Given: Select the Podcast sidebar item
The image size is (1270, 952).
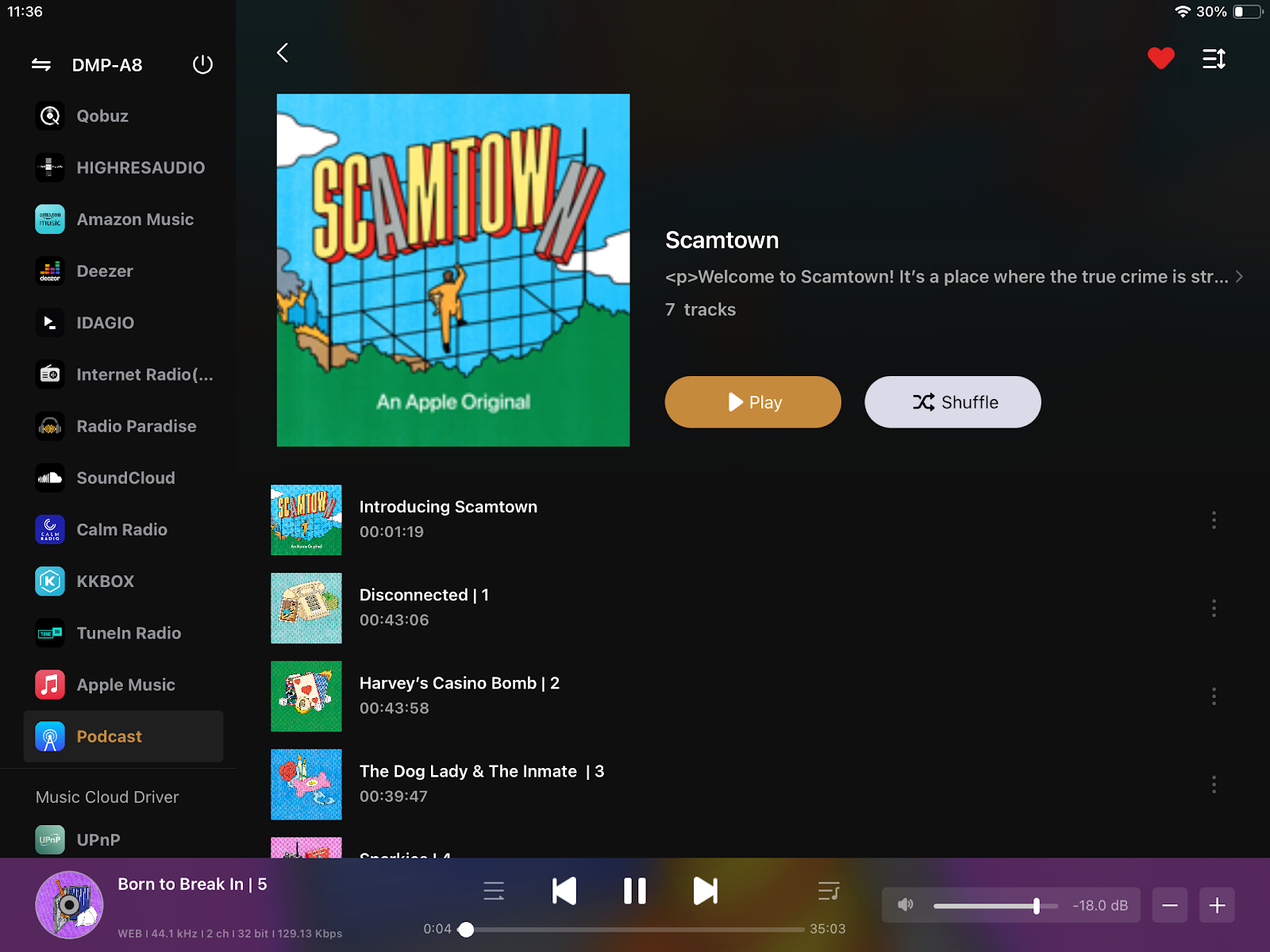Looking at the screenshot, I should (x=123, y=736).
